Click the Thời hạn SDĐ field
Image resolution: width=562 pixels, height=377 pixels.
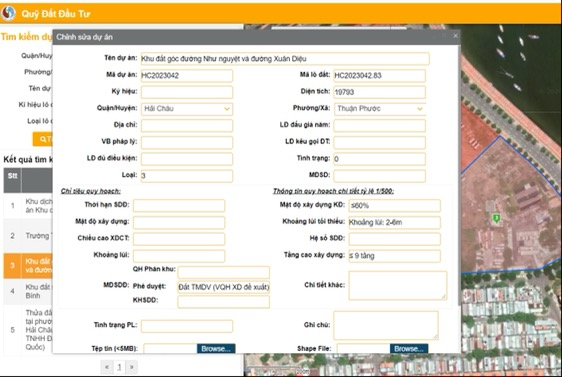[x=179, y=205]
